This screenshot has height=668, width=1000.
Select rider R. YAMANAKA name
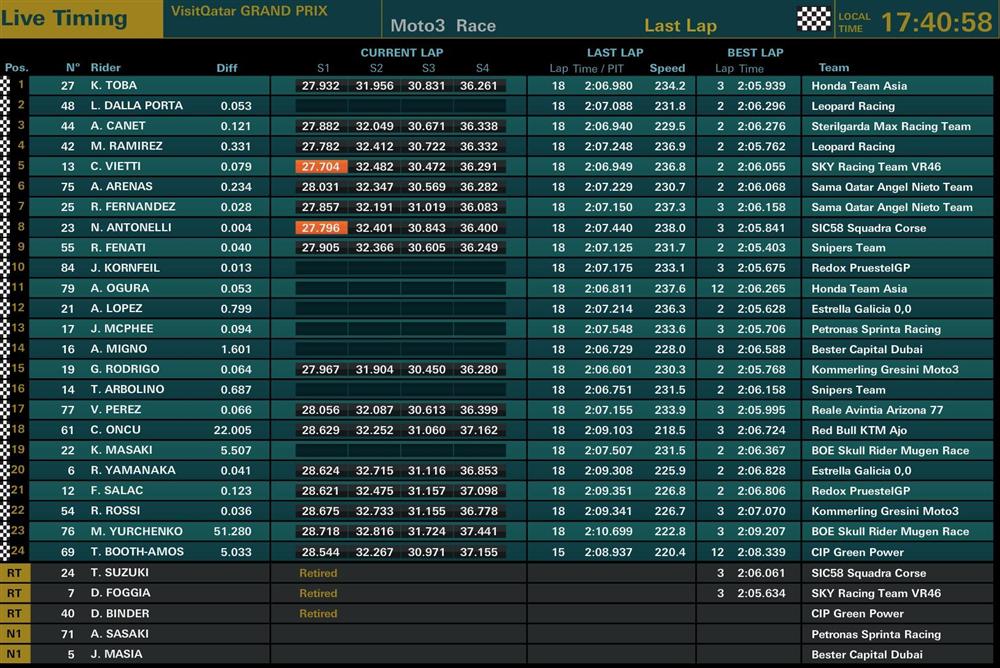[133, 470]
